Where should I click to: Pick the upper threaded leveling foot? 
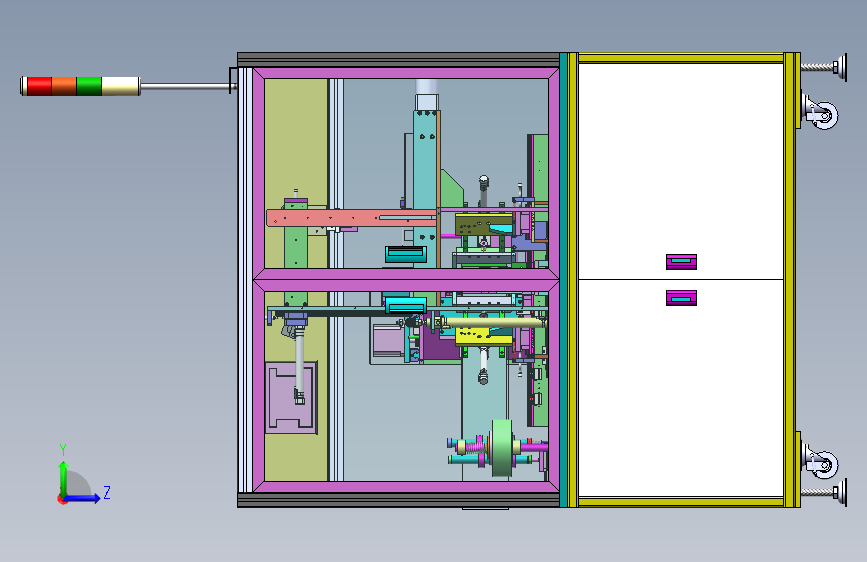pyautogui.click(x=824, y=67)
